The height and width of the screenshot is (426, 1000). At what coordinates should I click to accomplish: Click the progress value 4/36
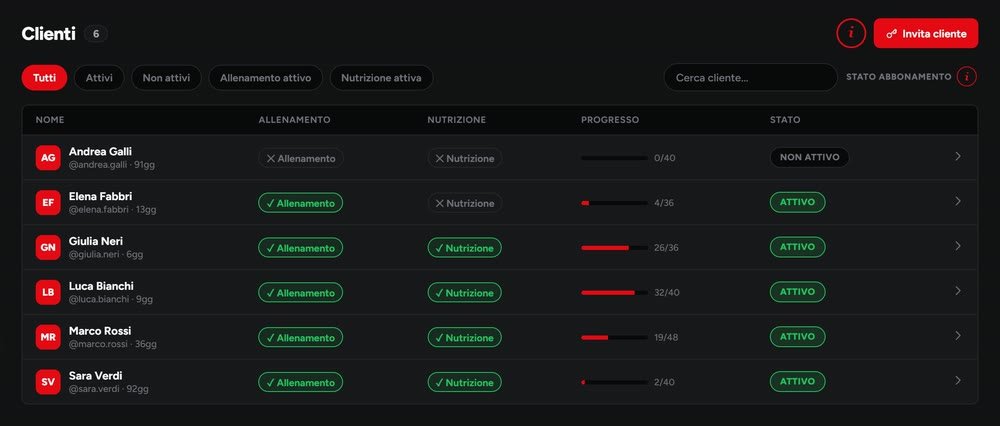pyautogui.click(x=664, y=203)
